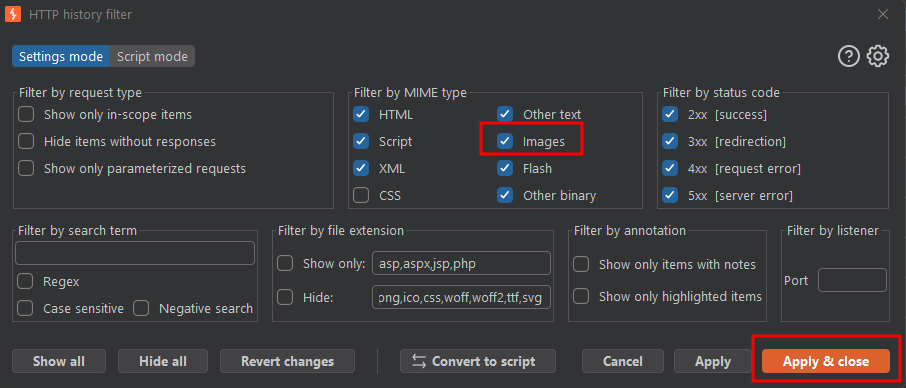This screenshot has width=906, height=388.
Task: Click the search term input field
Action: [x=135, y=253]
